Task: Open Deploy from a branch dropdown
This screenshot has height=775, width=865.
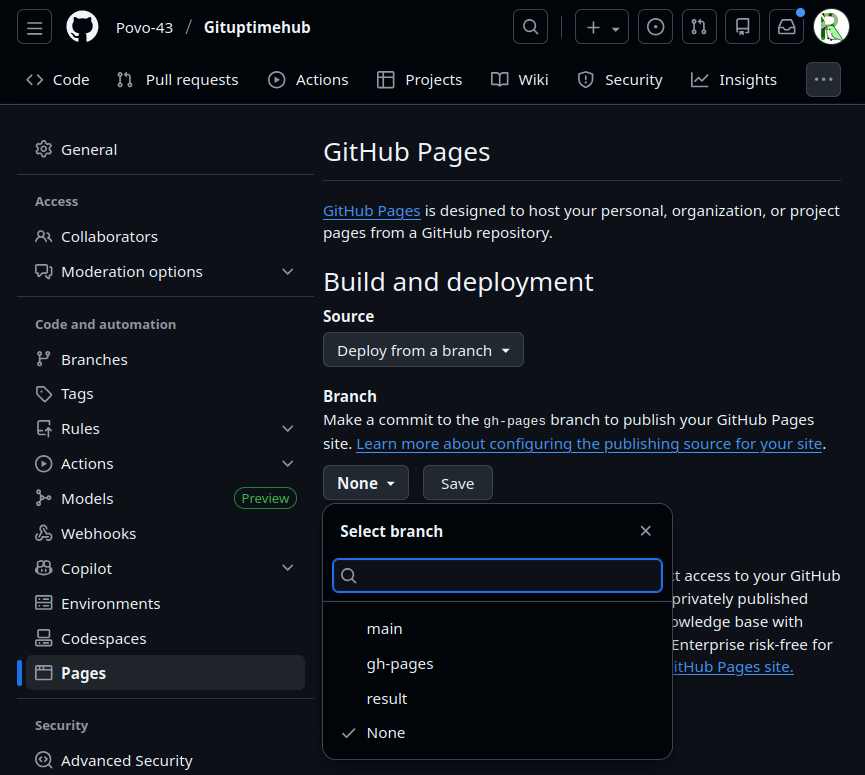Action: [423, 351]
